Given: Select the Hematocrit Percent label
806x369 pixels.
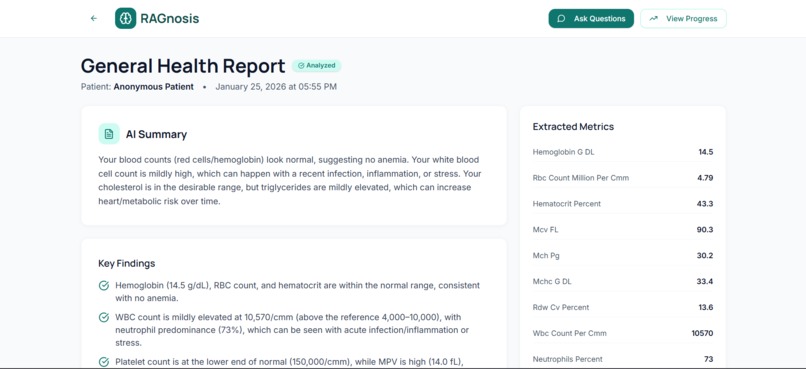Looking at the screenshot, I should (566, 204).
